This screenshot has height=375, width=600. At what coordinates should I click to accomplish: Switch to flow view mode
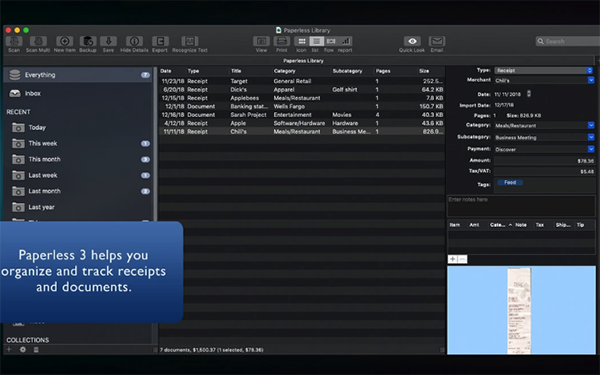[x=331, y=41]
